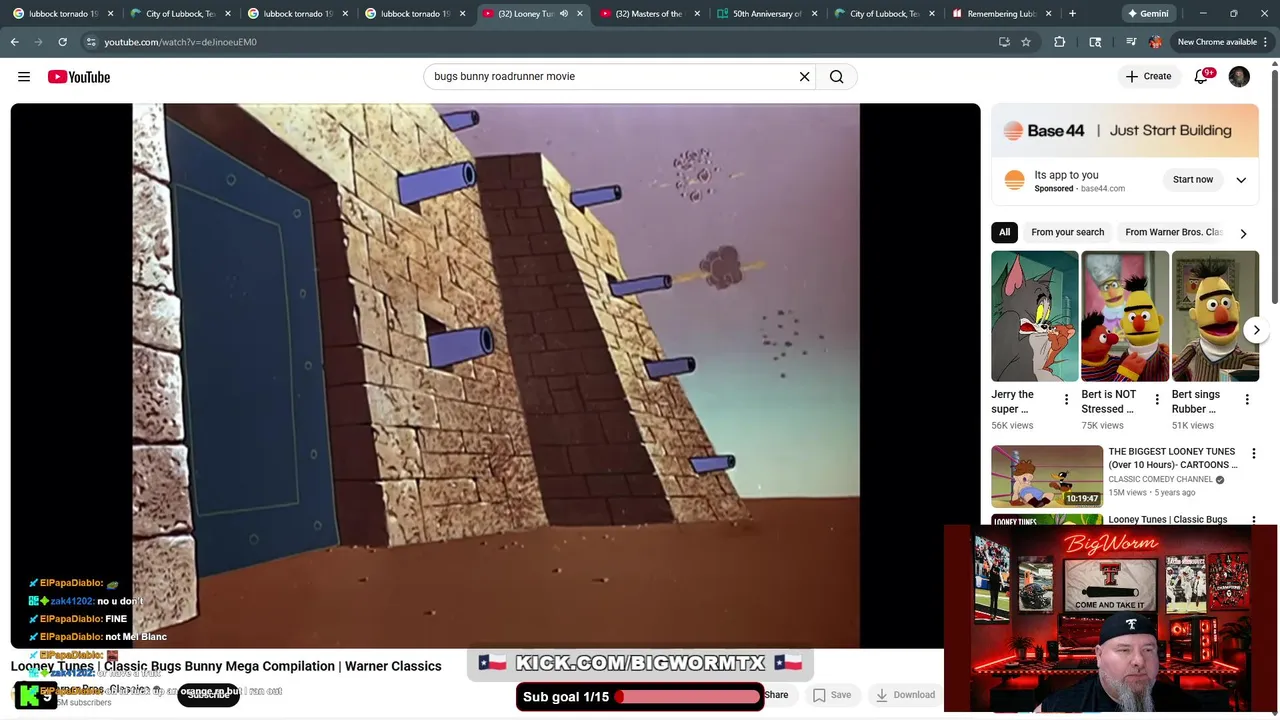This screenshot has height=720, width=1280.
Task: Click the magnifier search button
Action: tap(837, 77)
